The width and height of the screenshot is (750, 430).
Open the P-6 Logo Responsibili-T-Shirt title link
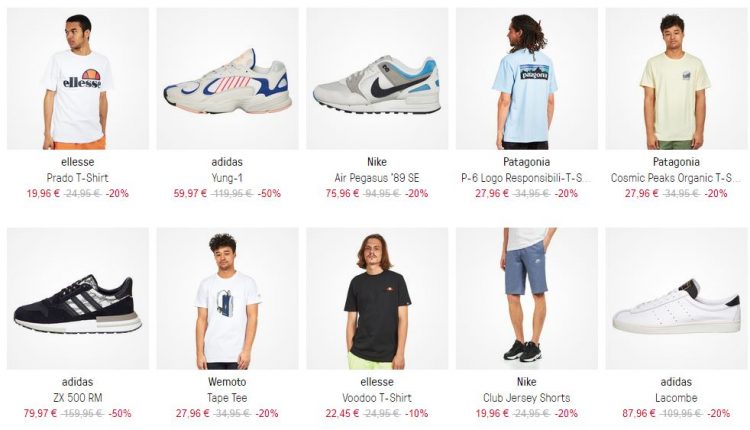click(x=527, y=178)
